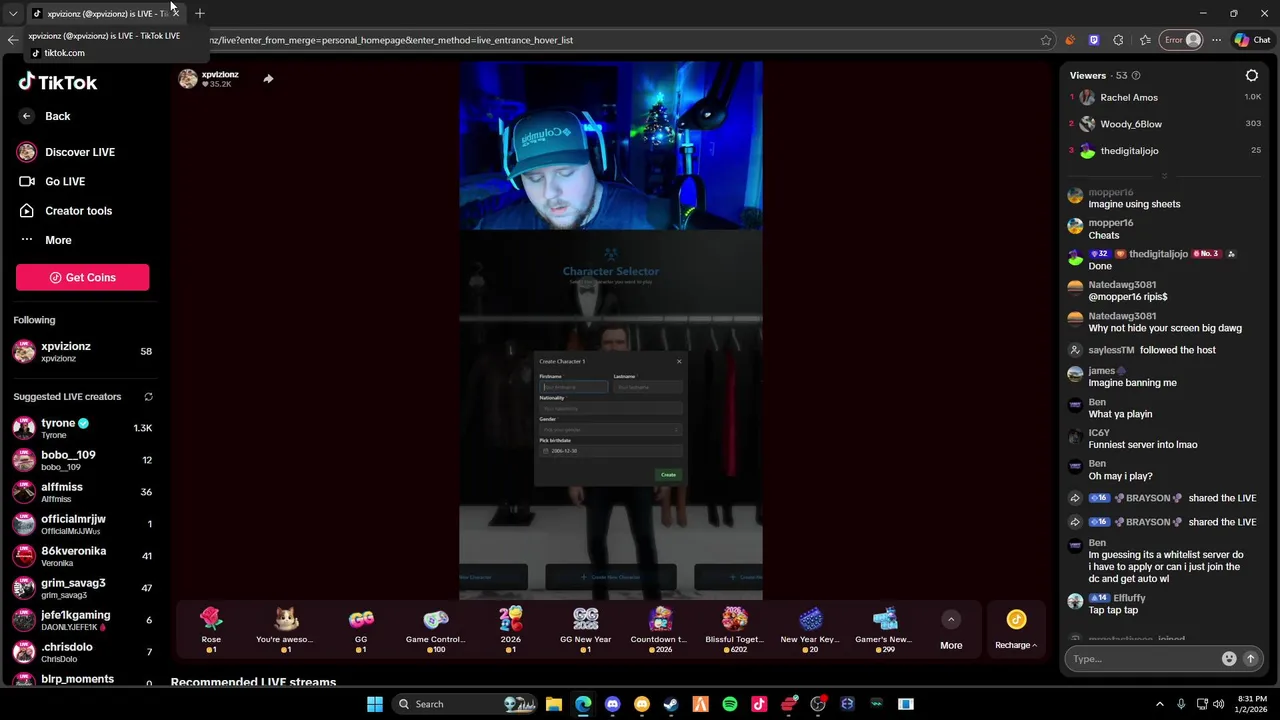Bookmark this page with star icon
1280x720 pixels.
[1046, 40]
